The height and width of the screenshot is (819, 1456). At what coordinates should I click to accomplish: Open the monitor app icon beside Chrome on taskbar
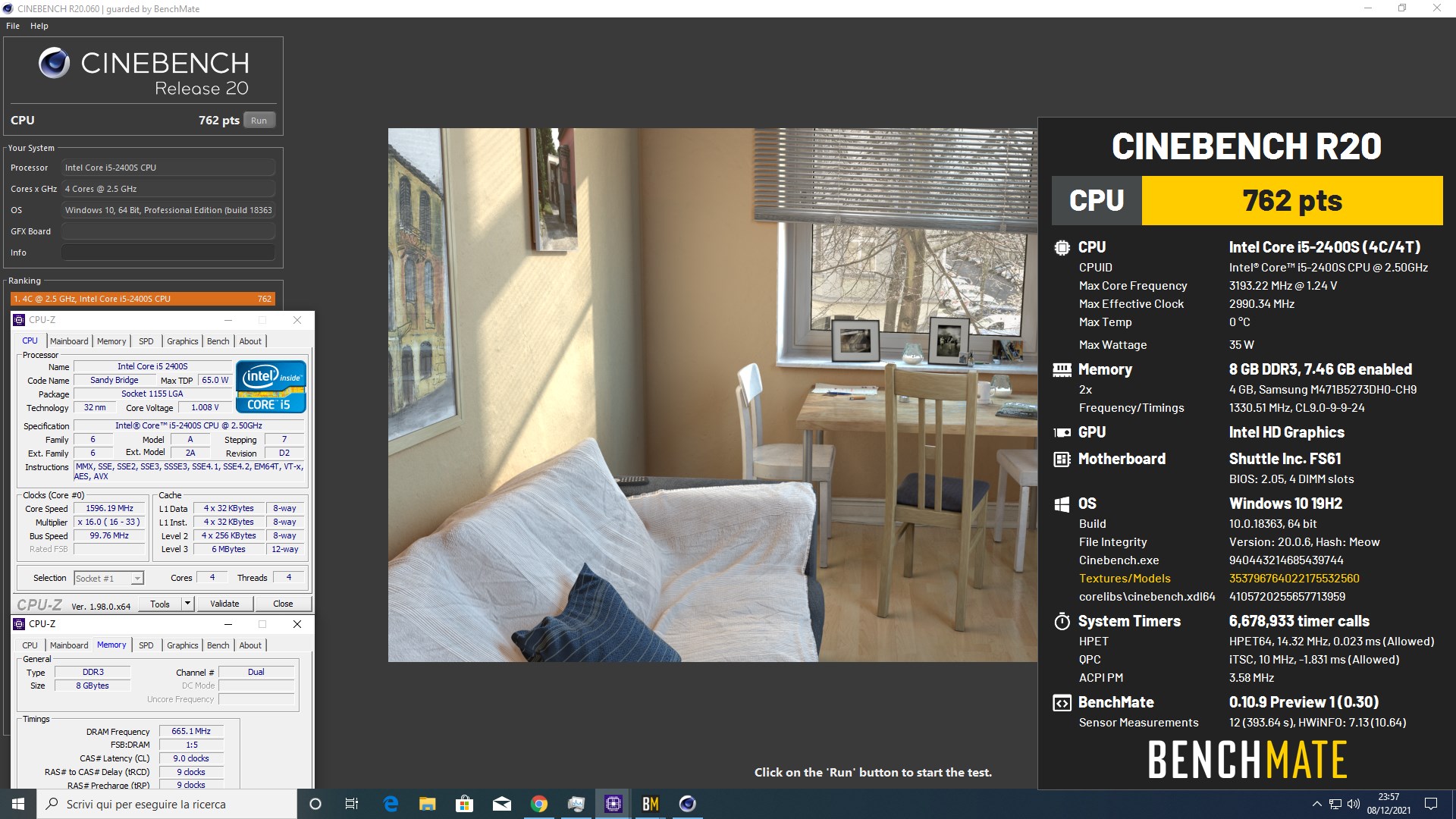pyautogui.click(x=576, y=804)
